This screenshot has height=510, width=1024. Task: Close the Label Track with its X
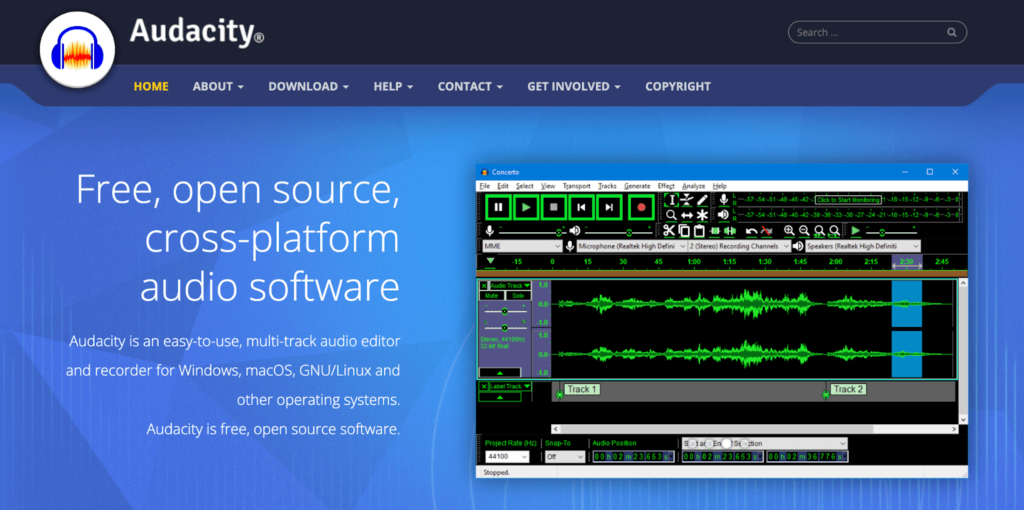click(484, 387)
